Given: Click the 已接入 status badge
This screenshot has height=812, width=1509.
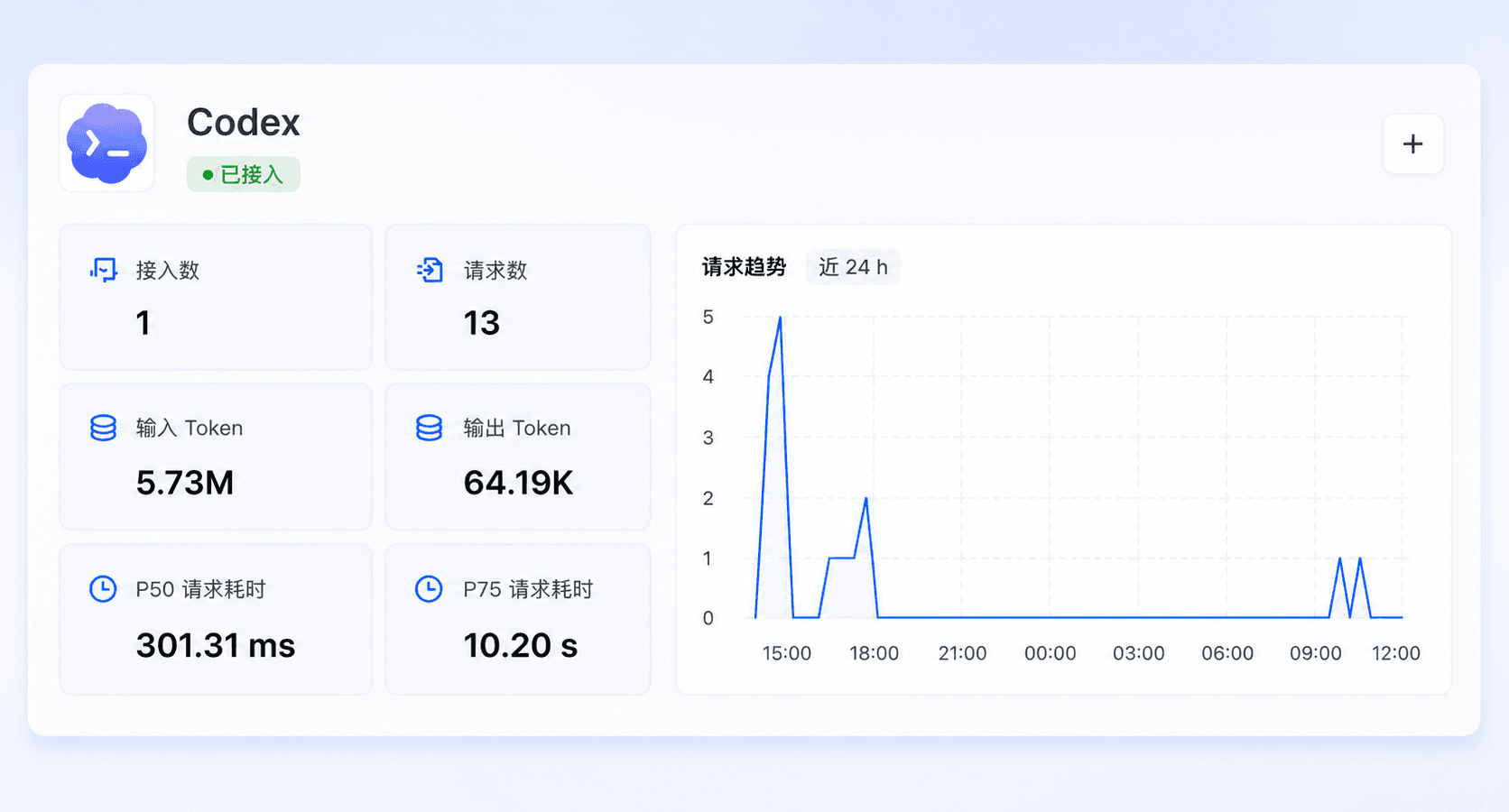Looking at the screenshot, I should point(244,174).
